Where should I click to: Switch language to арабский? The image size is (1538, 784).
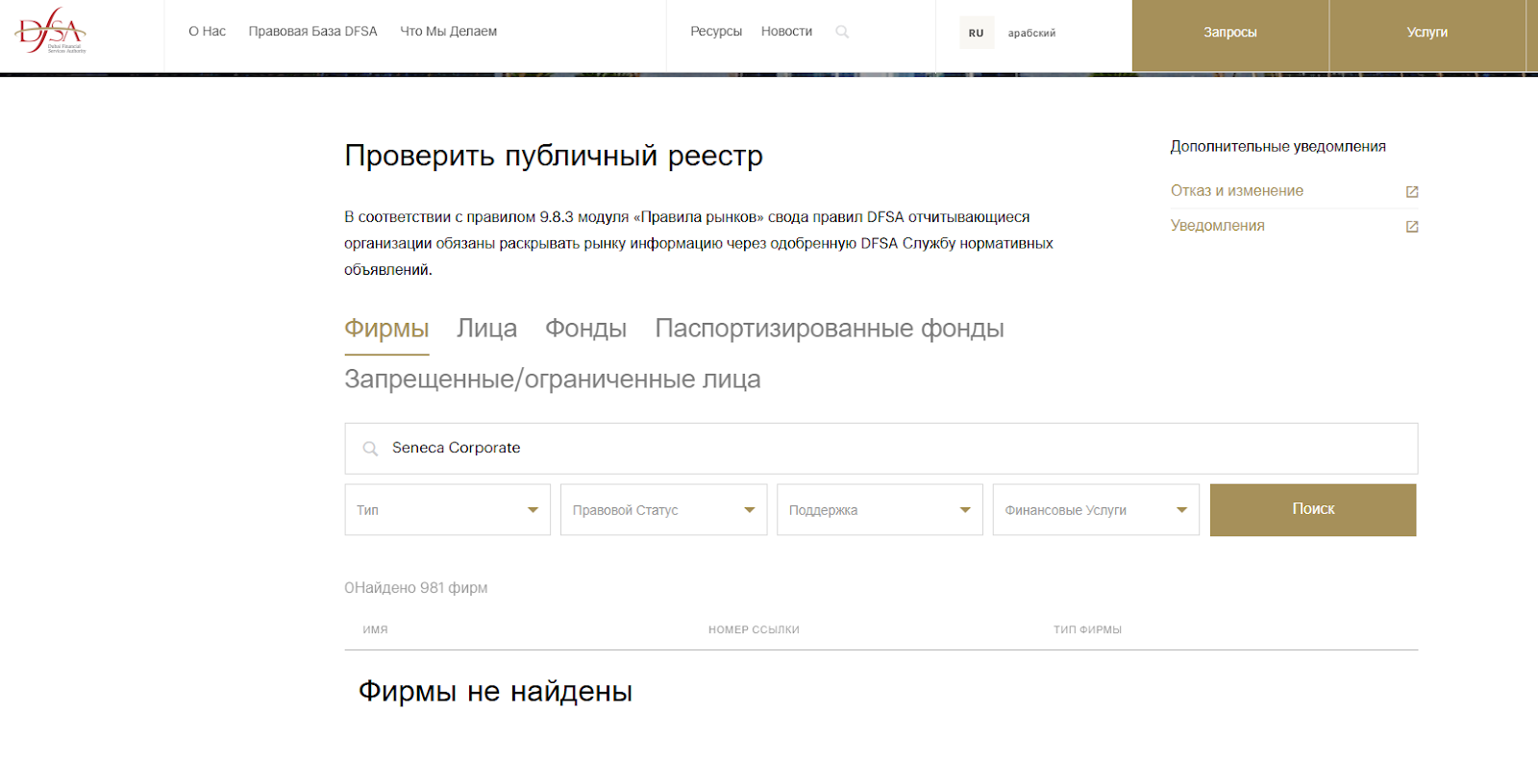click(1031, 33)
